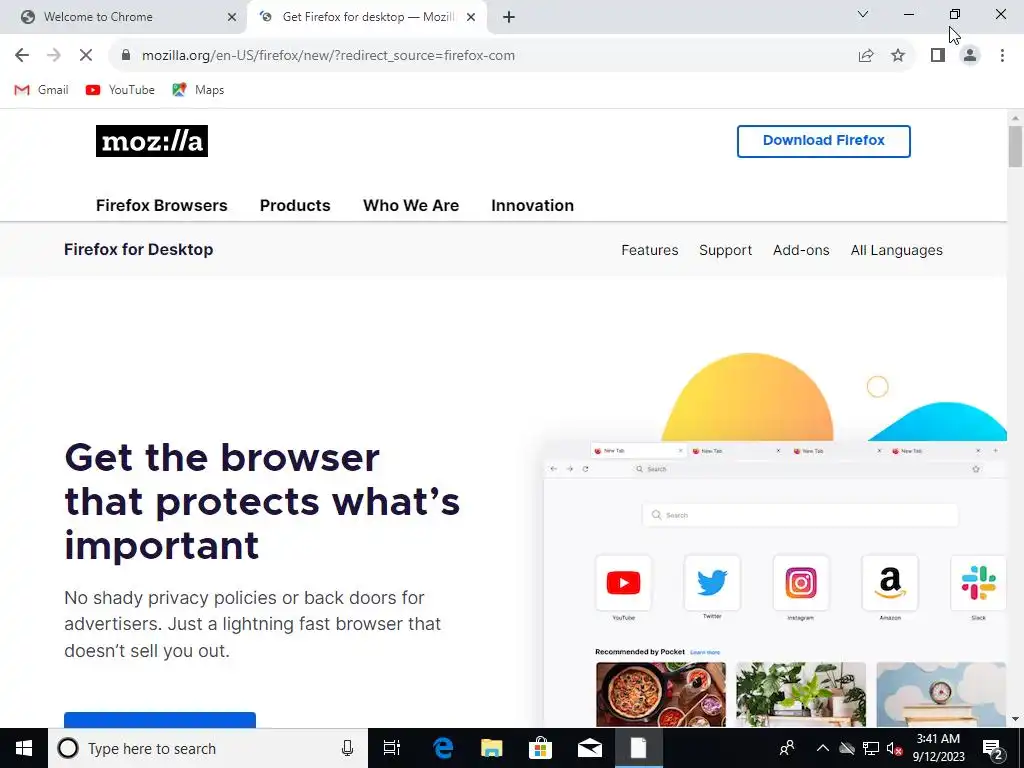Click the page vertical scrollbar thumb

(x=1015, y=147)
